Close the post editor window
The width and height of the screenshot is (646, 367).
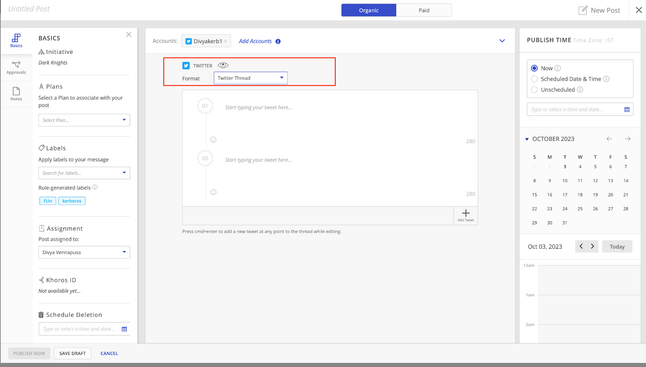coord(639,10)
